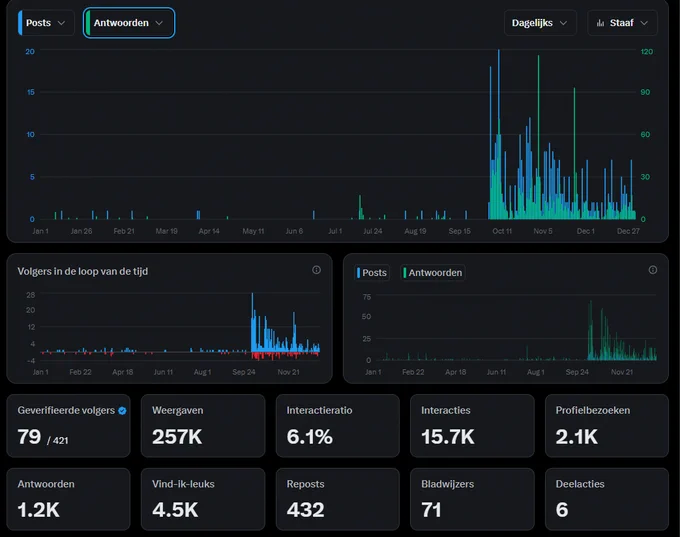Screen dimensions: 680x537
Task: Open the Dagelijks interval dropdown
Action: point(540,23)
